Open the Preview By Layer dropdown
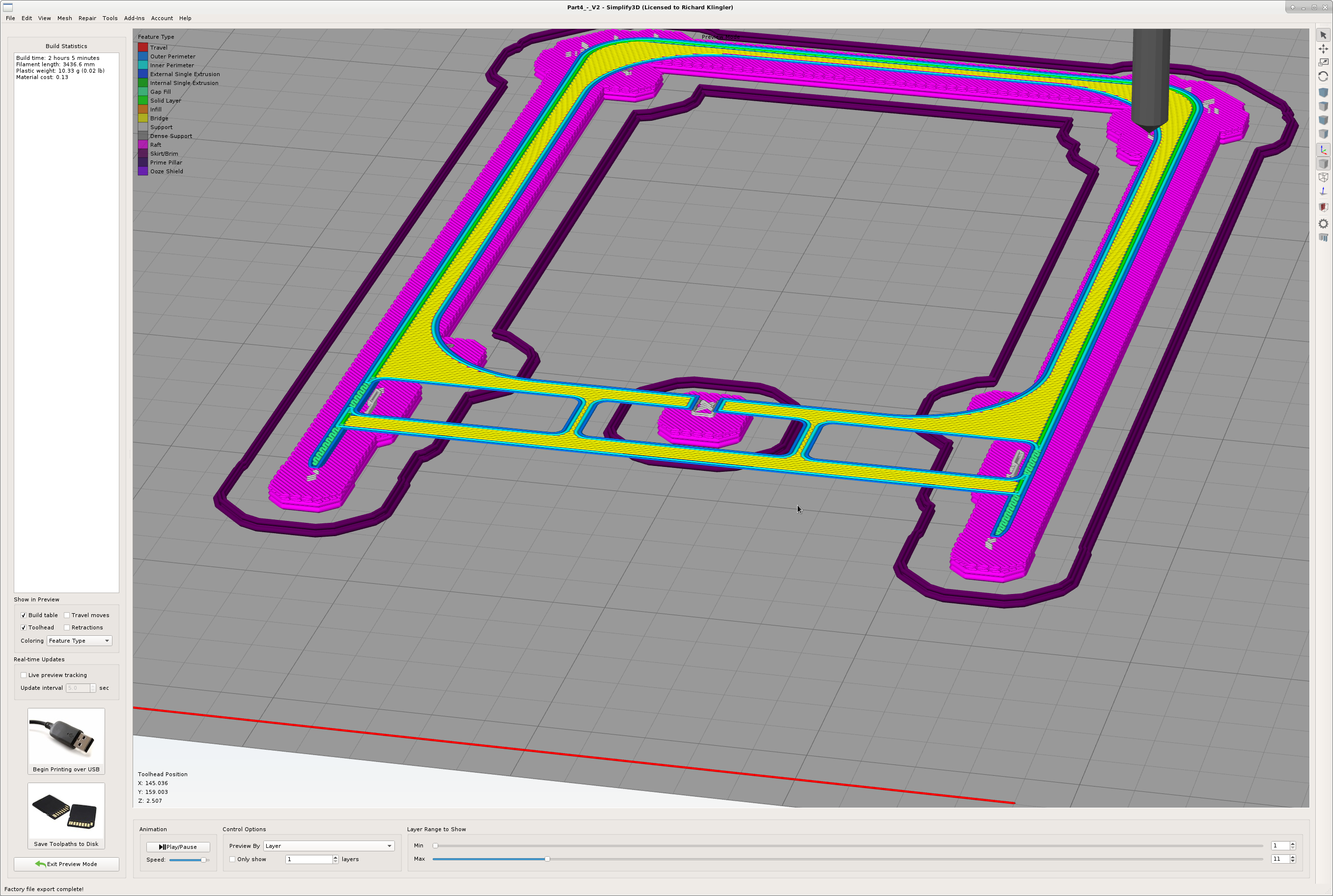The width and height of the screenshot is (1333, 896). coord(328,846)
